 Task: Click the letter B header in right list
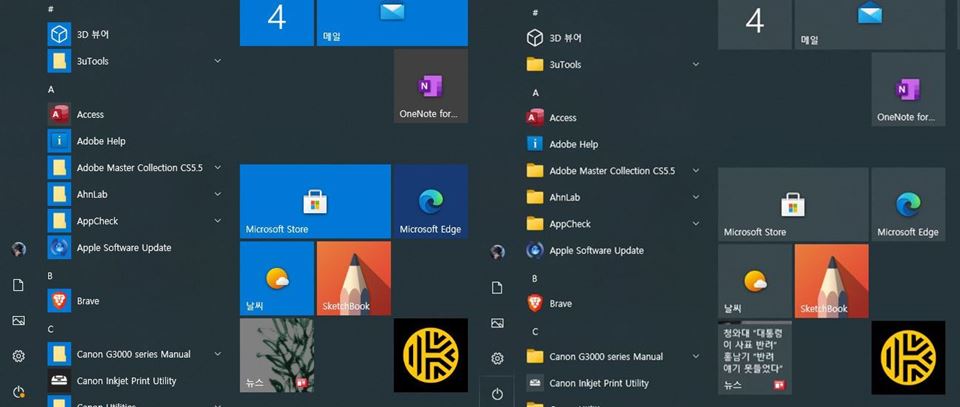[x=534, y=278]
